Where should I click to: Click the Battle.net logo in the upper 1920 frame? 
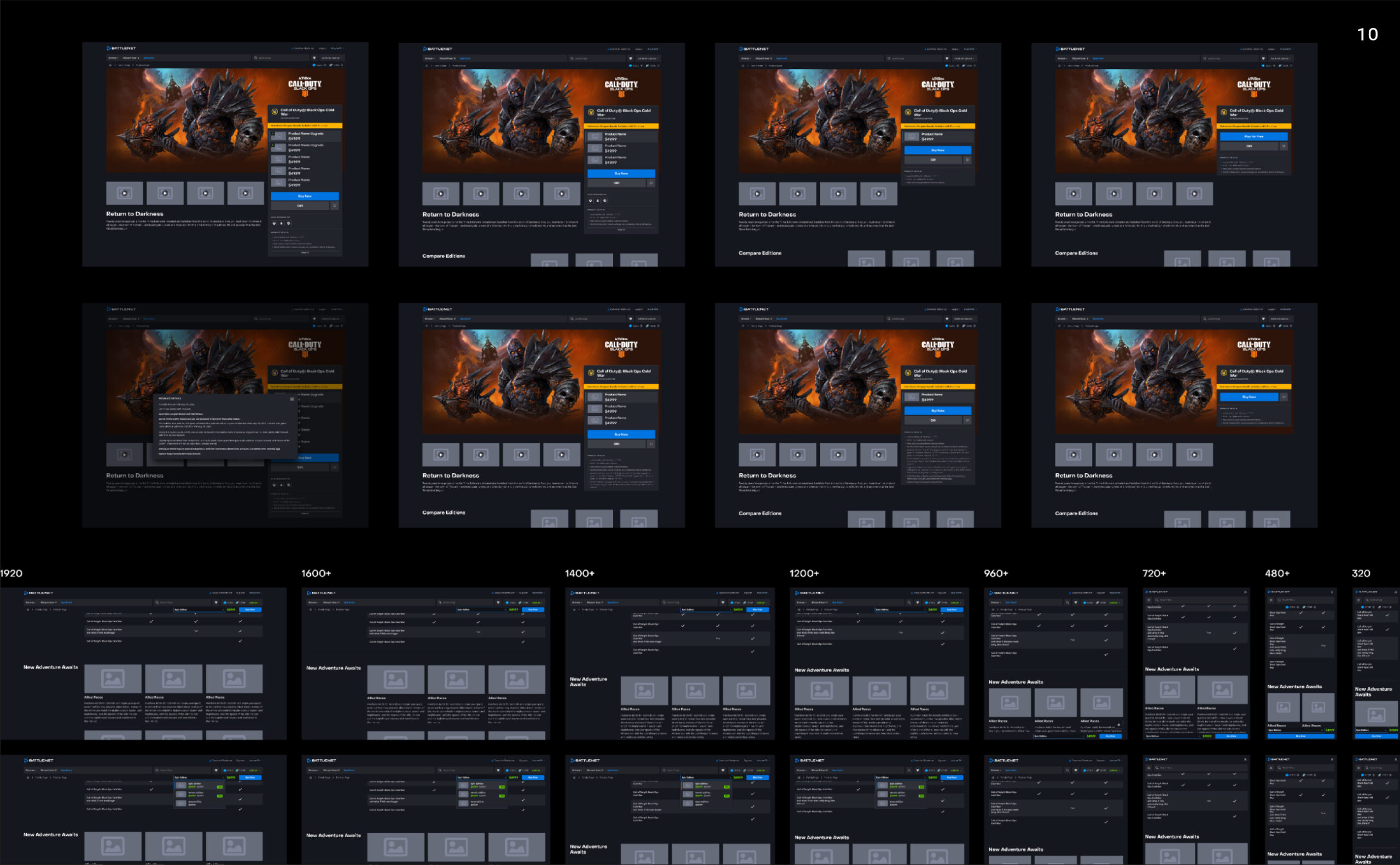click(x=38, y=593)
